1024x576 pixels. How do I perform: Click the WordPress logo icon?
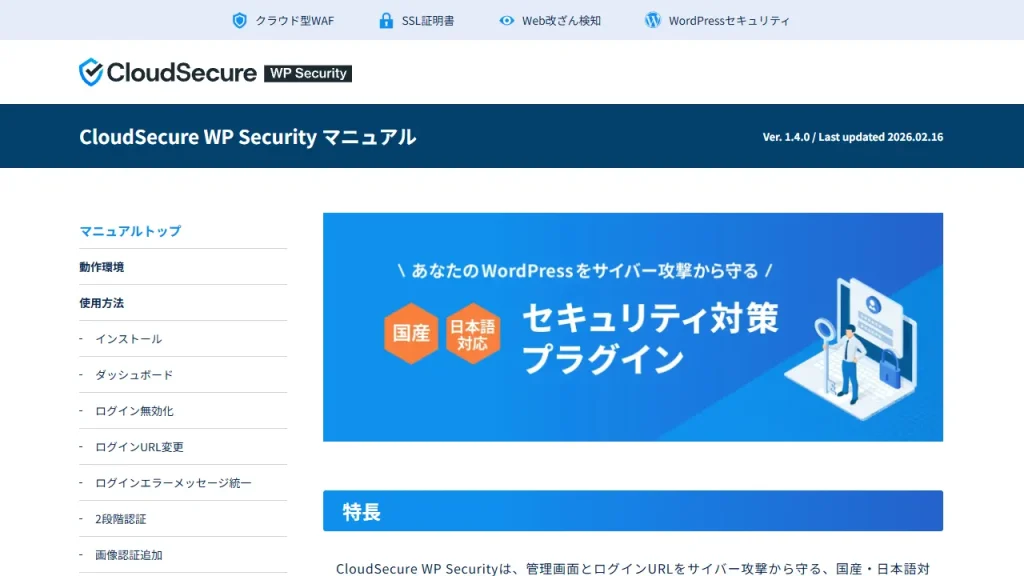(653, 20)
